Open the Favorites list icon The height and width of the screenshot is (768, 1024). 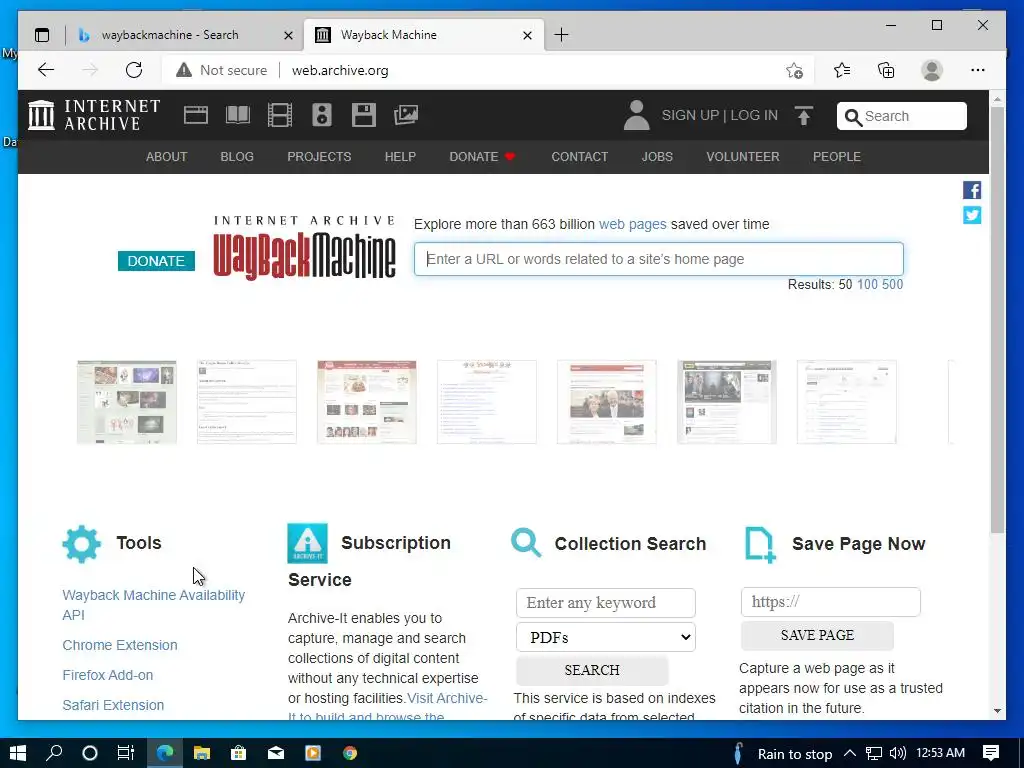(842, 70)
